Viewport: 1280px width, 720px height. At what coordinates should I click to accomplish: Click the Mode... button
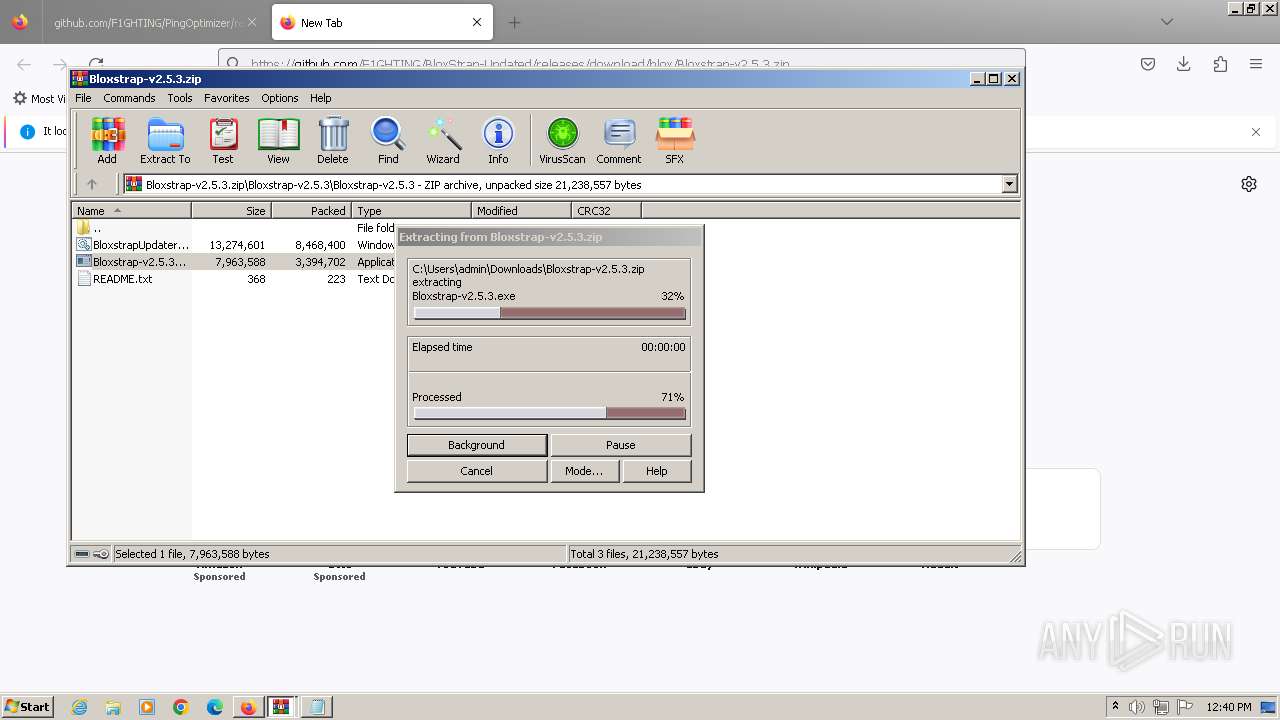point(584,471)
